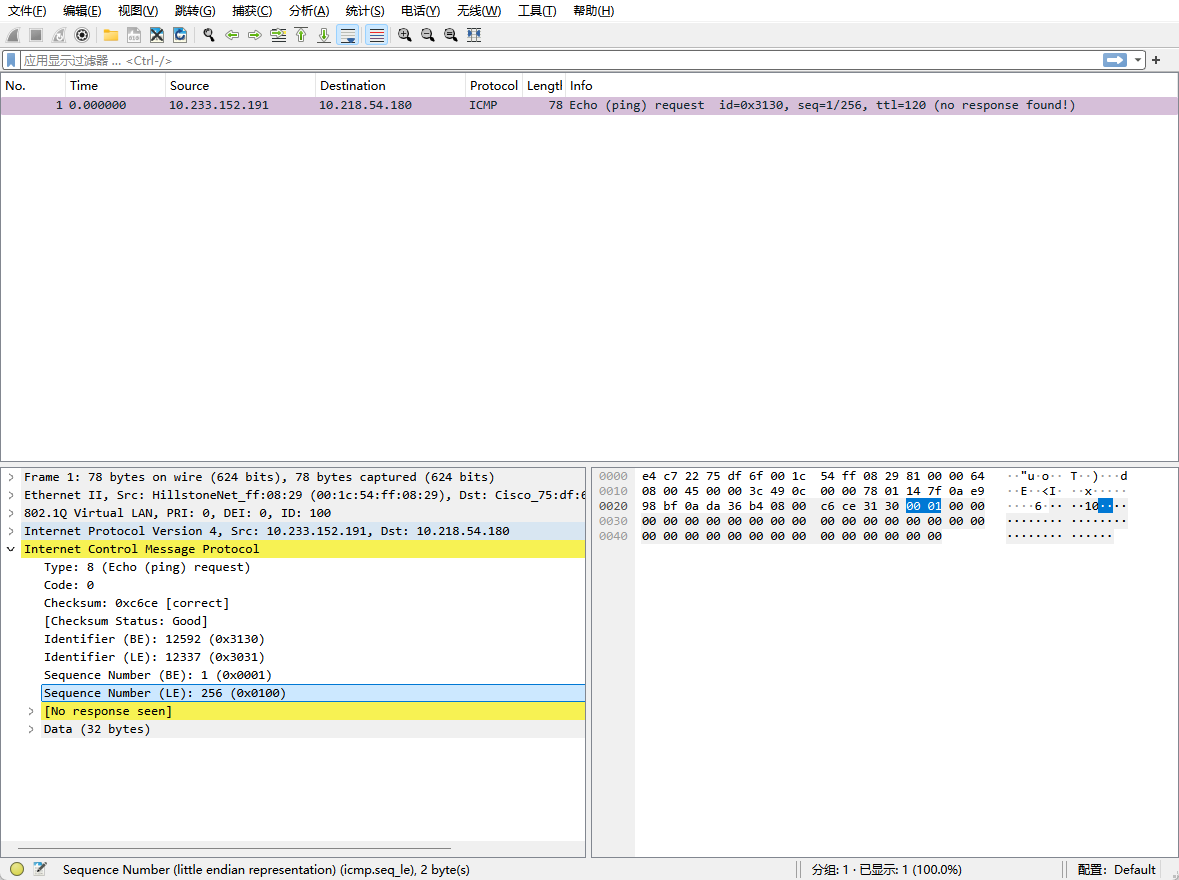Click the Protocol column header
The image size is (1179, 880).
click(x=494, y=86)
